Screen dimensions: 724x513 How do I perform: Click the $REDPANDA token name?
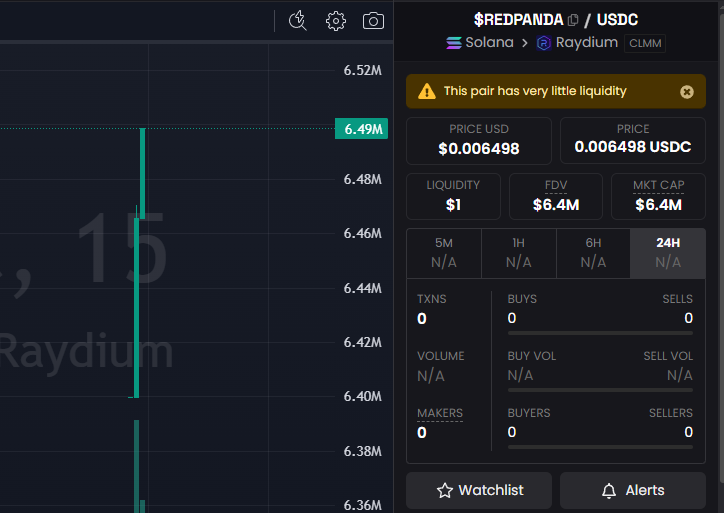click(518, 20)
